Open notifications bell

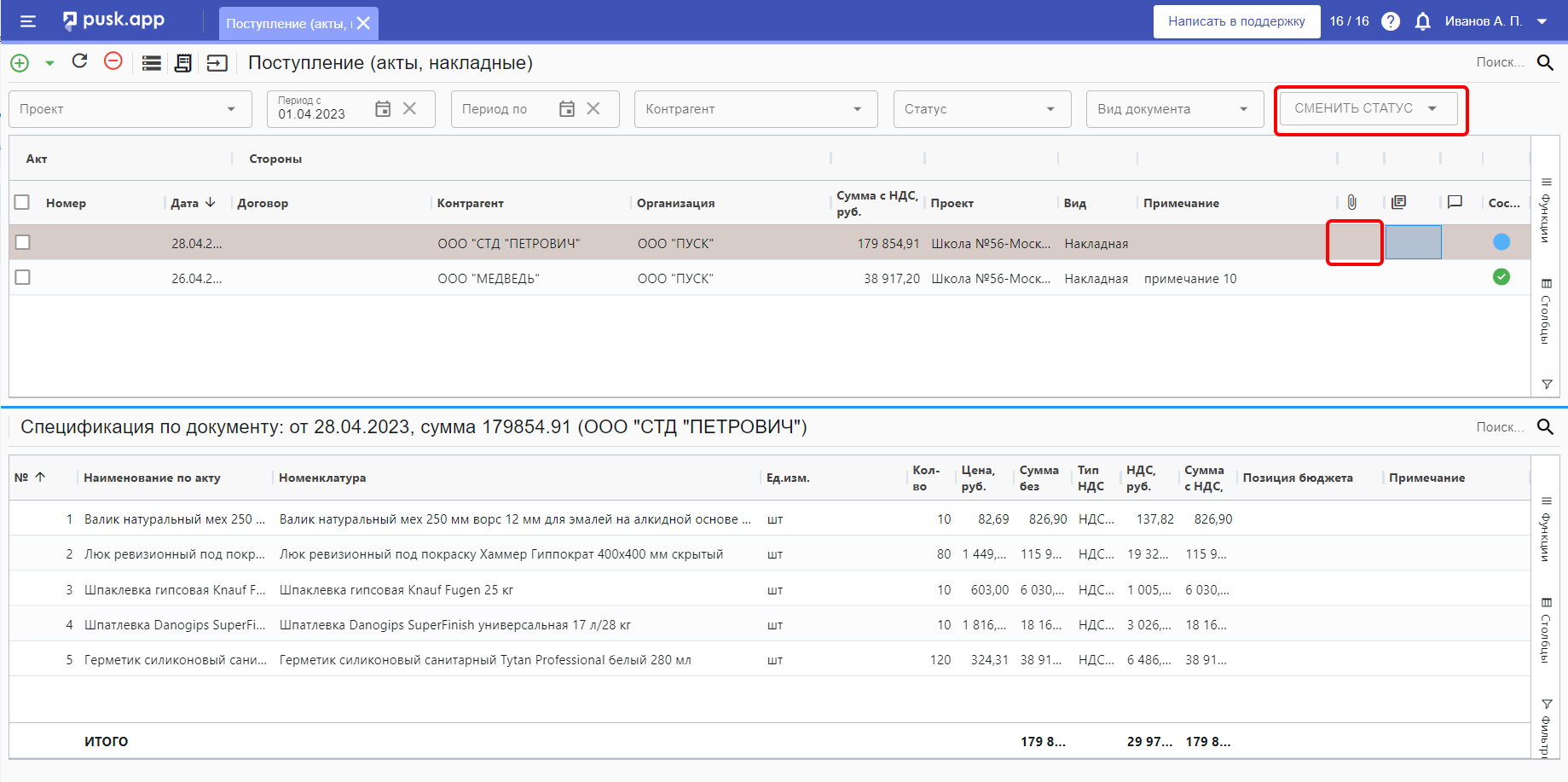(x=1422, y=21)
